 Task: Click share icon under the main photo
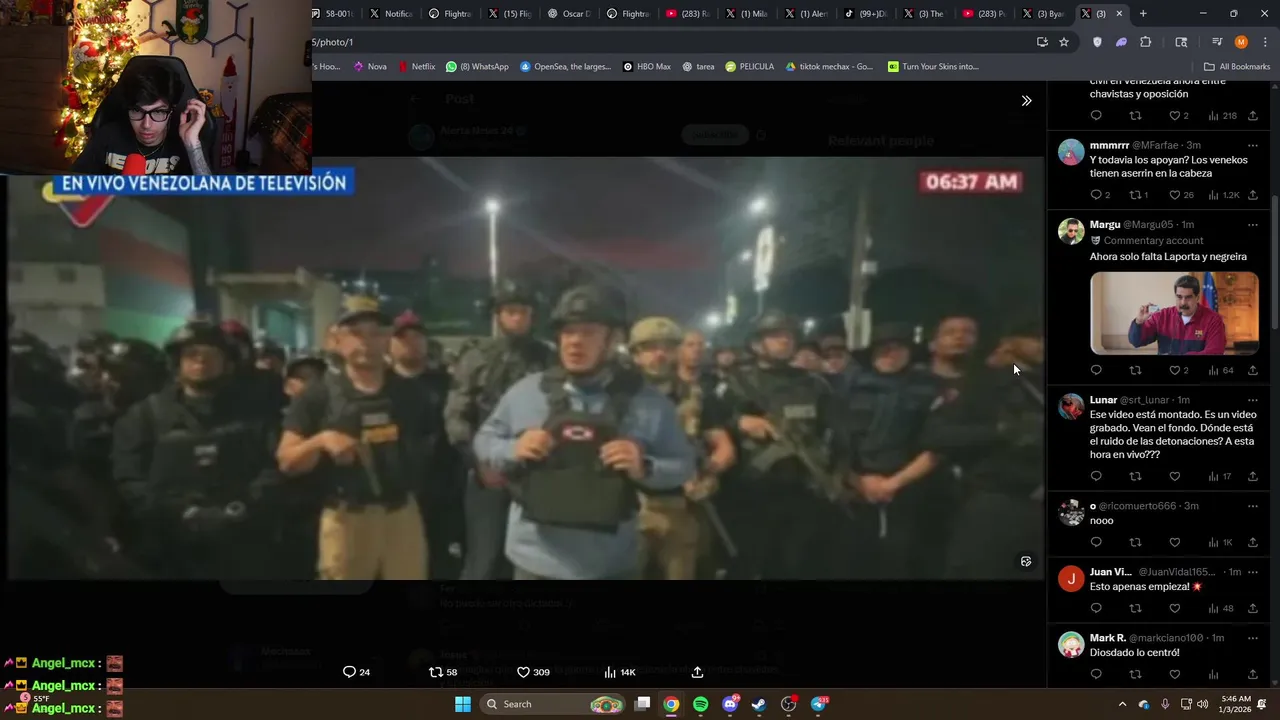697,672
